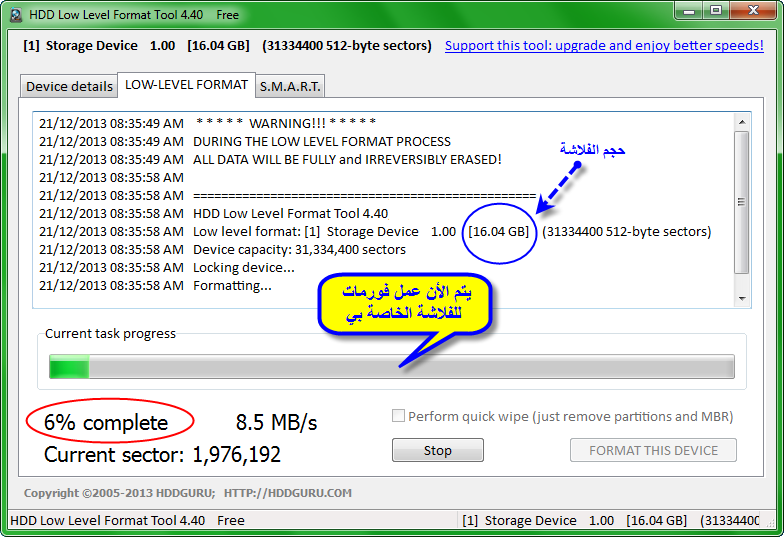Click the HDD tool title bar icon
784x537 pixels.
(16, 15)
